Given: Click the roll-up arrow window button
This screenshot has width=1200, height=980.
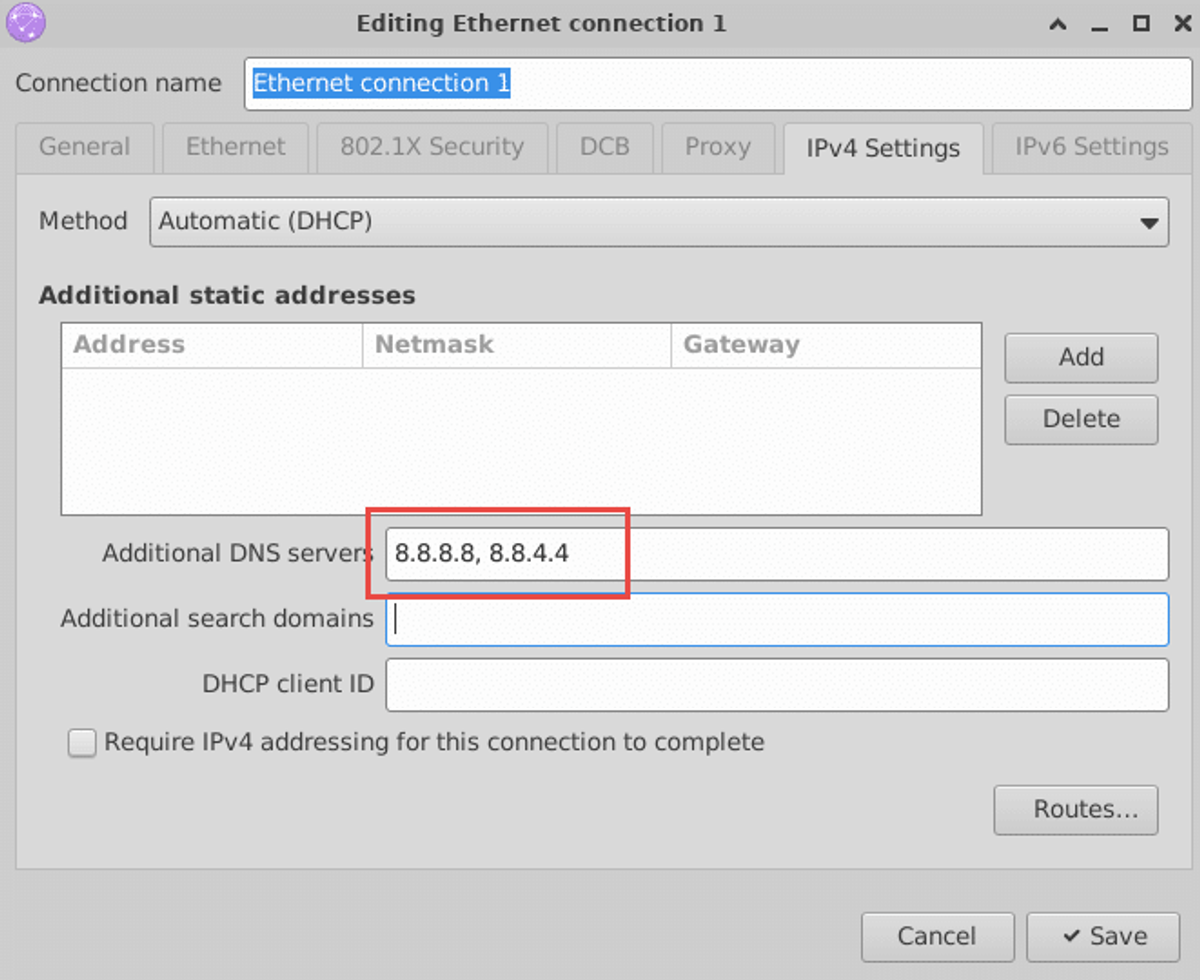Looking at the screenshot, I should tap(1059, 23).
